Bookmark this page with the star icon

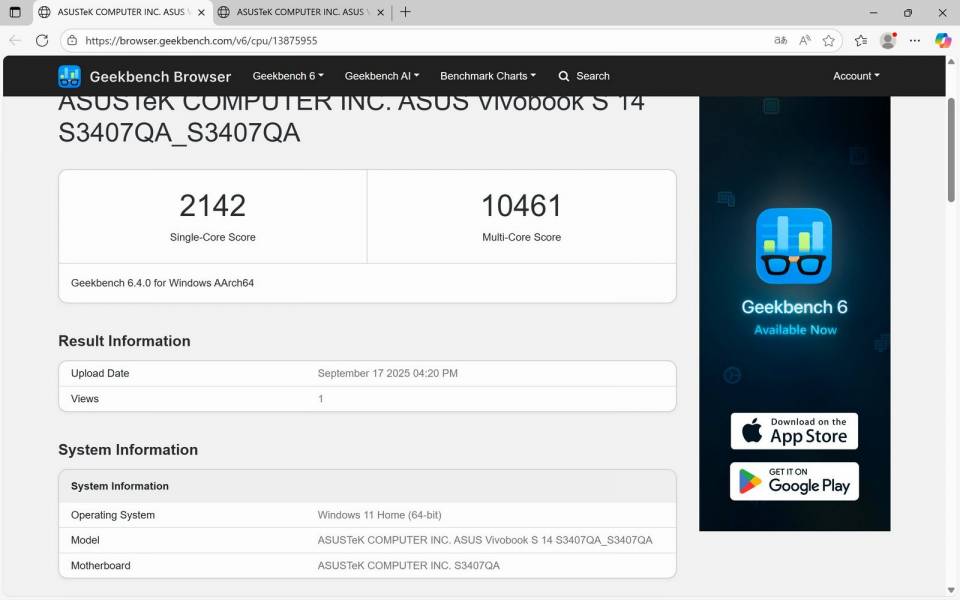tap(829, 41)
